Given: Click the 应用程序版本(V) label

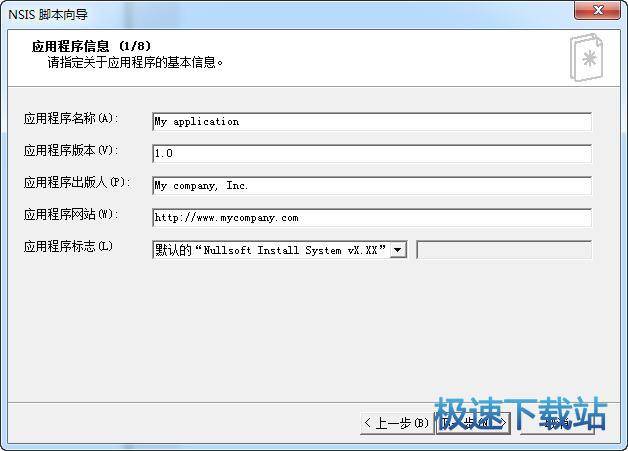Looking at the screenshot, I should pos(71,151).
